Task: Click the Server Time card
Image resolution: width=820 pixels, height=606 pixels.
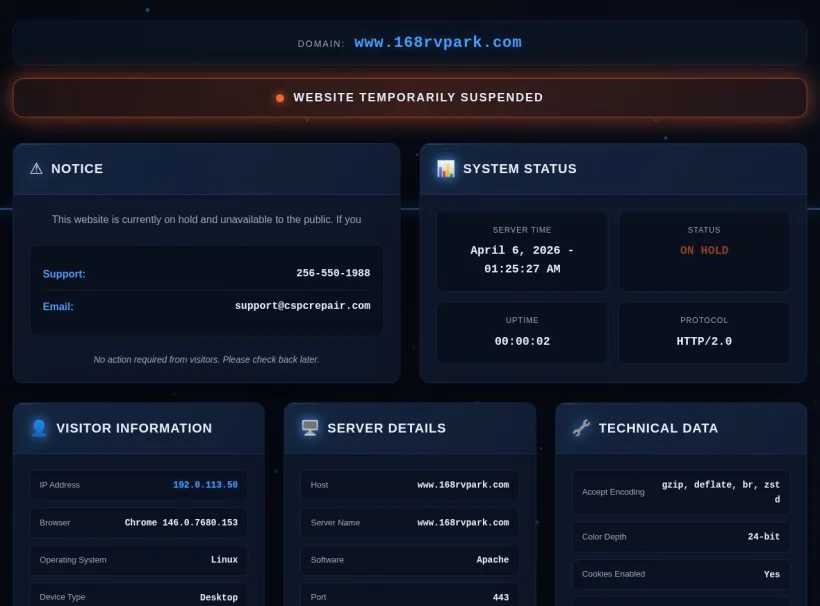Action: coord(522,251)
